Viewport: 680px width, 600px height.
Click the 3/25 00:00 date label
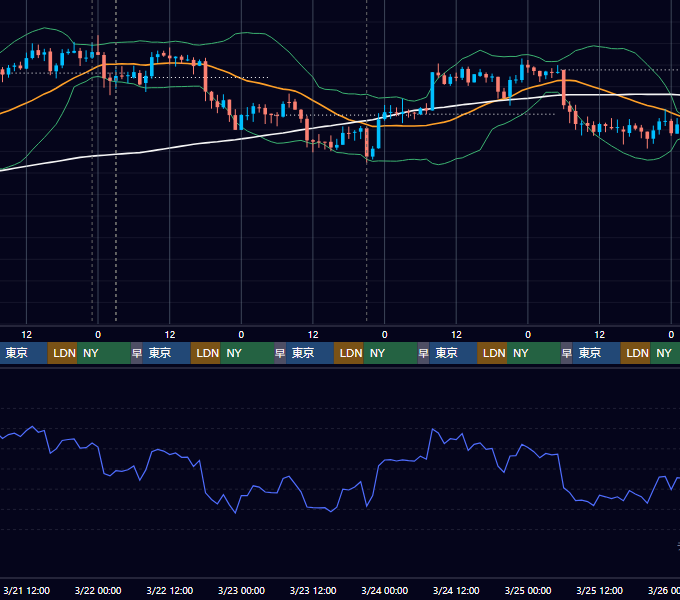pyautogui.click(x=528, y=590)
